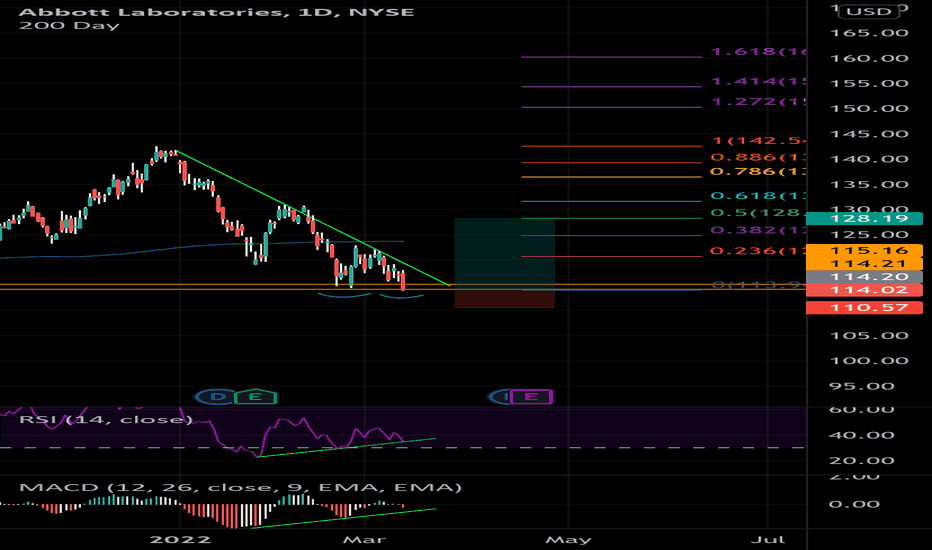Click the 40.00 RSI axis value
The image size is (932, 550).
click(x=861, y=435)
